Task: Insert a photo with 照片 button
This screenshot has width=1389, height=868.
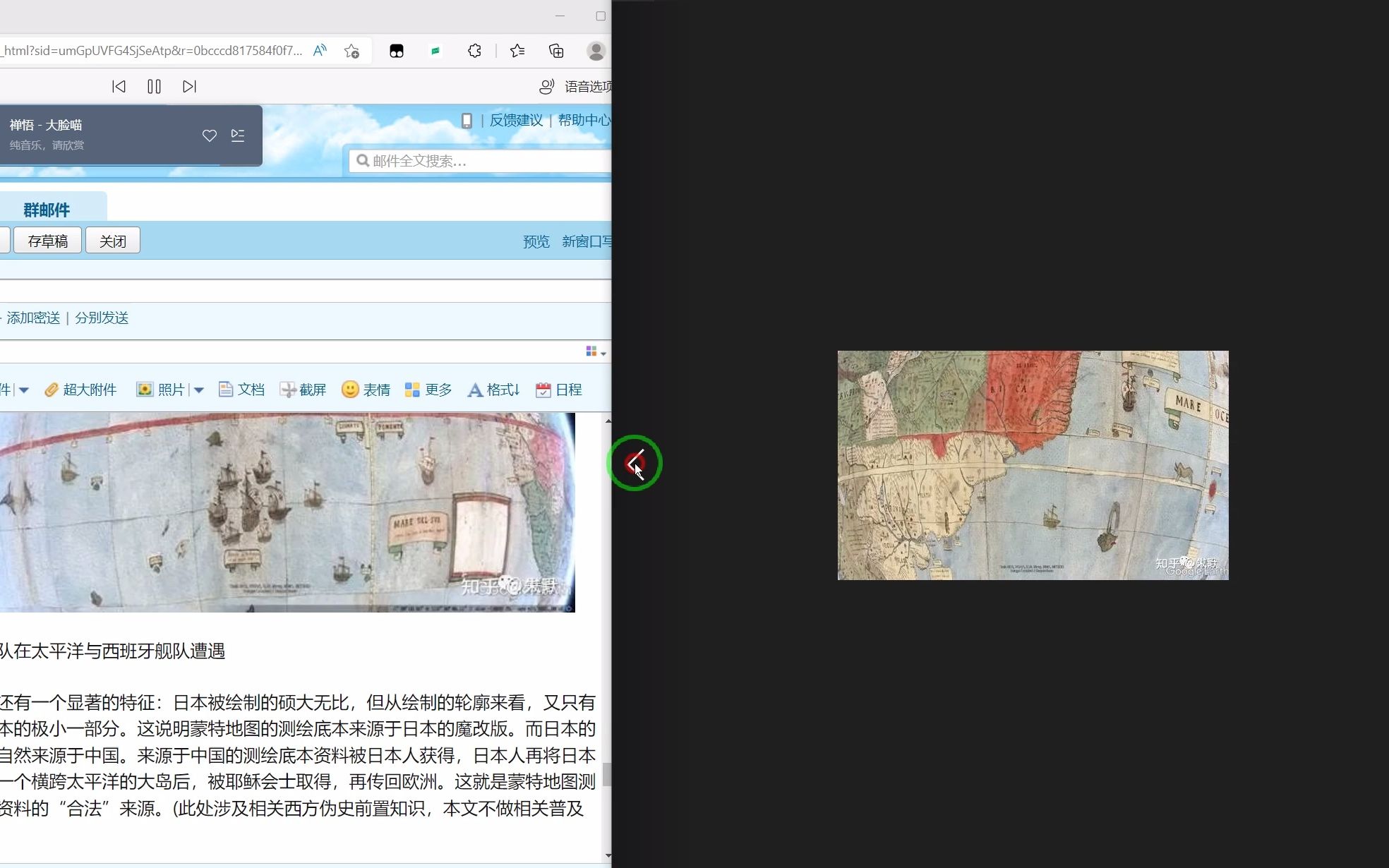Action: click(x=160, y=390)
